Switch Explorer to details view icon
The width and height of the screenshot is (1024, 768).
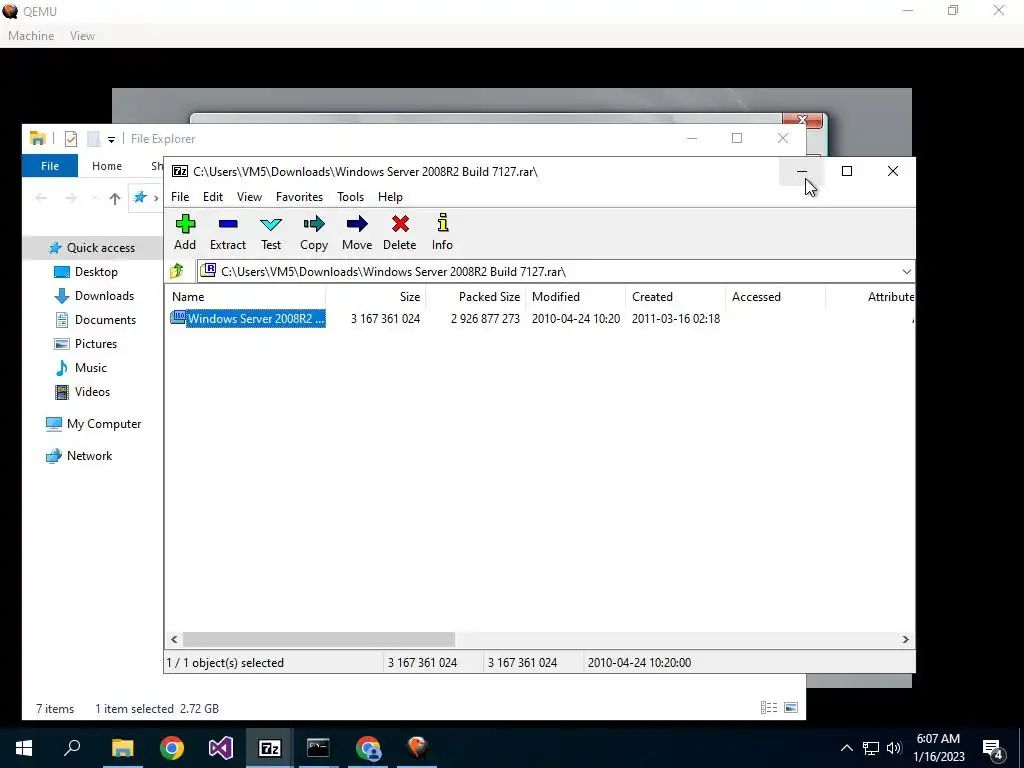pyautogui.click(x=769, y=707)
